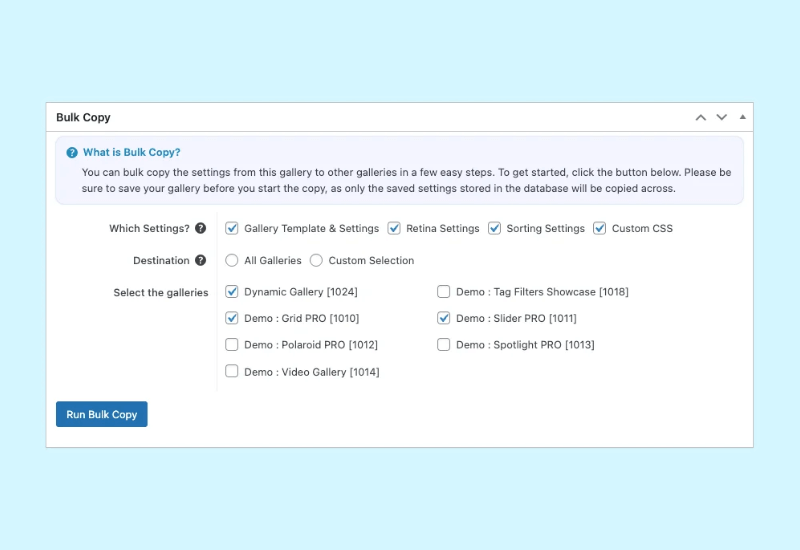Viewport: 800px width, 550px height.
Task: Deselect Demo : Grid PRO [1010] gallery
Action: tap(232, 318)
